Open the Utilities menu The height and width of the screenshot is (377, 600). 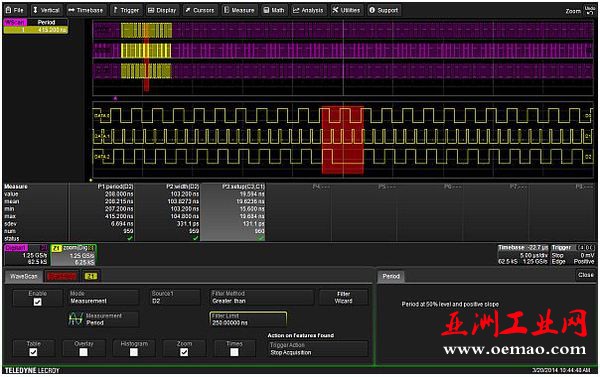tap(346, 10)
